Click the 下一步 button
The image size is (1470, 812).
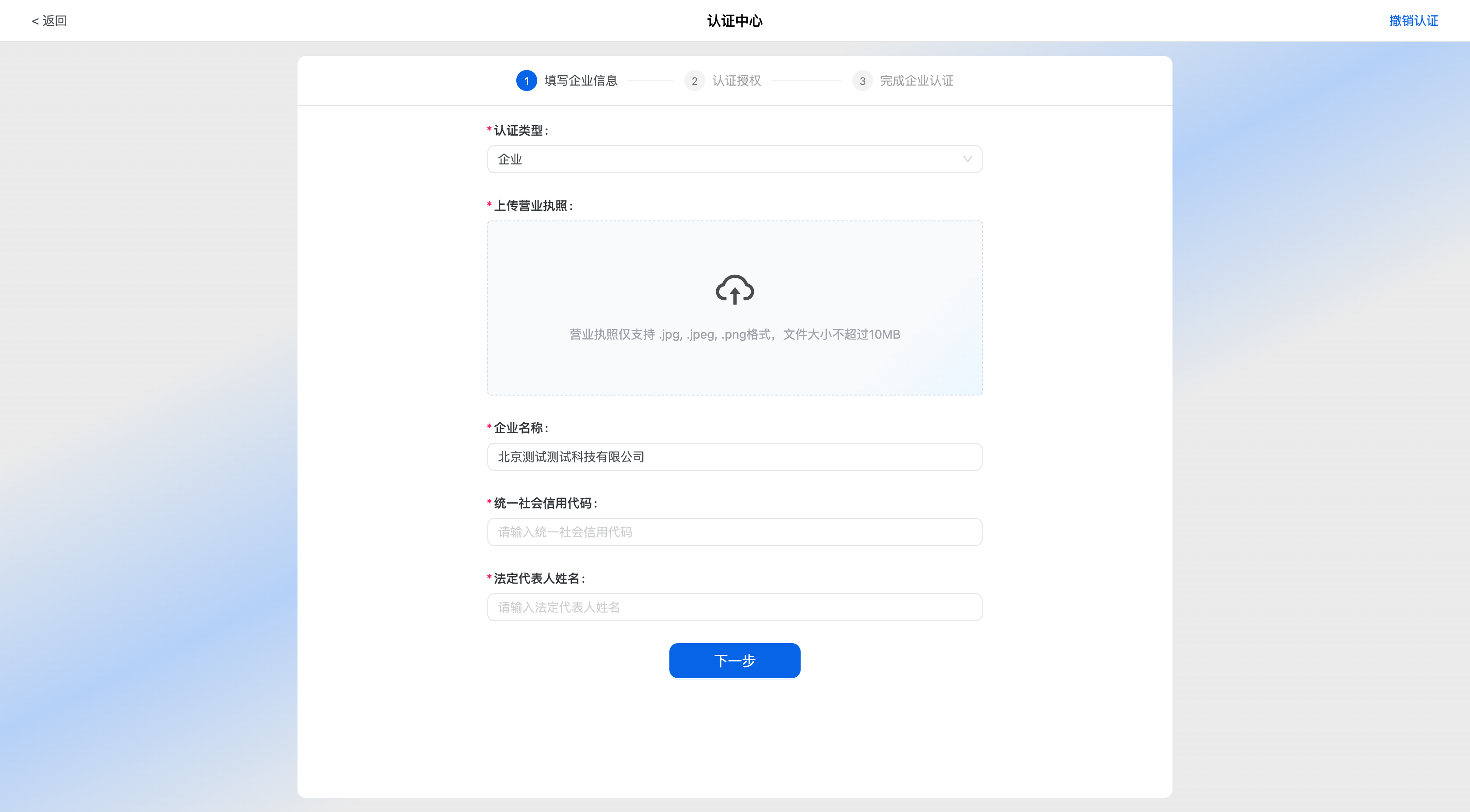[735, 660]
